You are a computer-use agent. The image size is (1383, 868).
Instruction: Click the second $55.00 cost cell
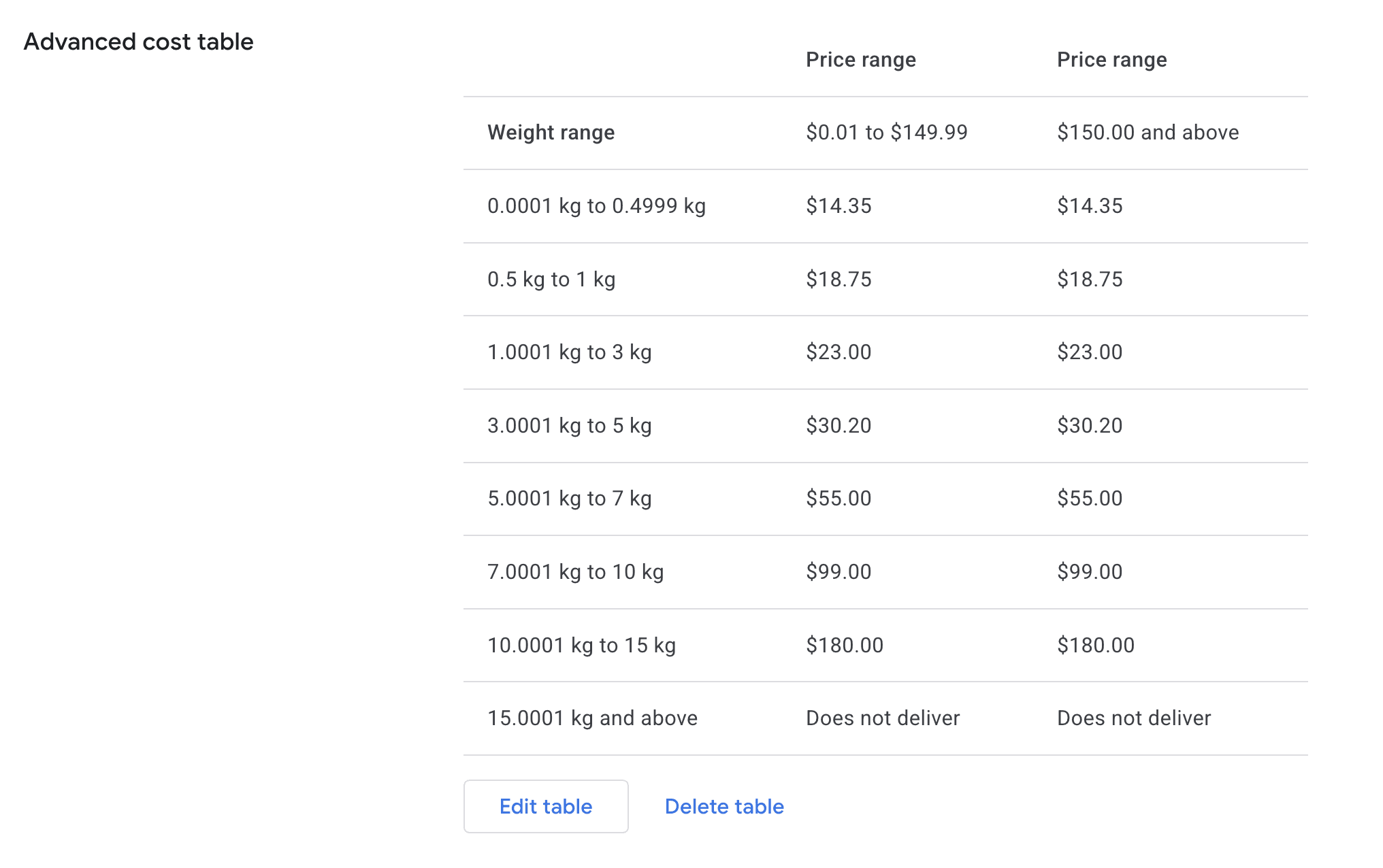pyautogui.click(x=1089, y=498)
